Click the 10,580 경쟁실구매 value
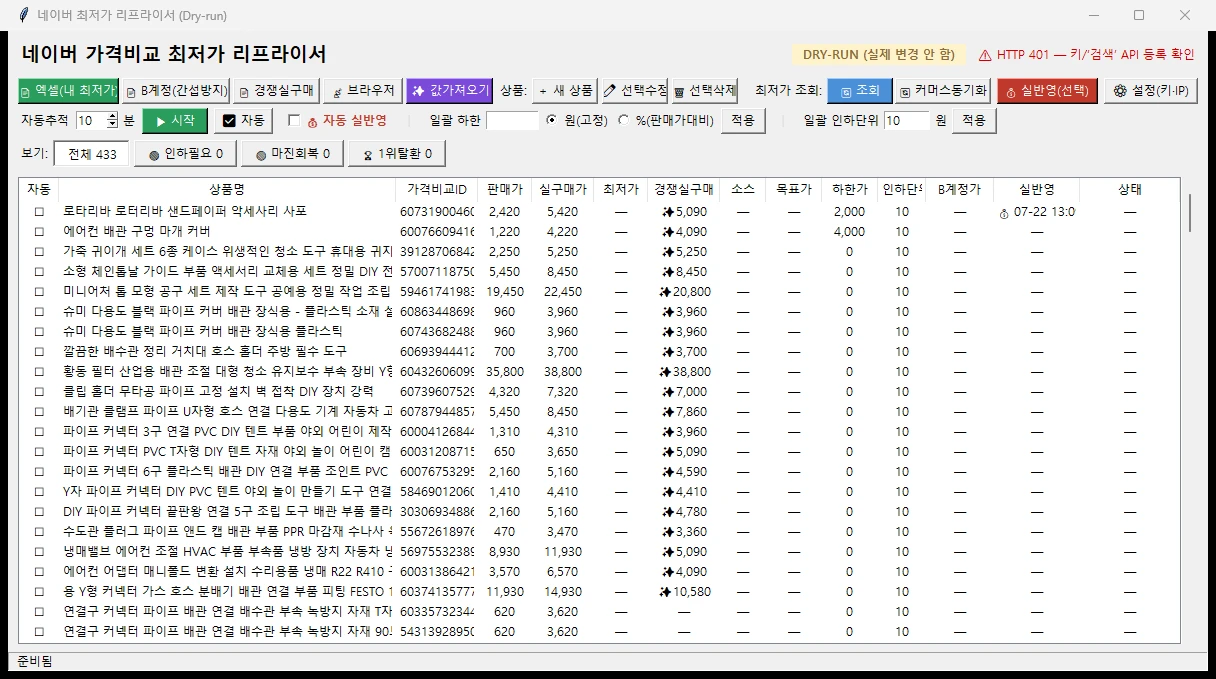 click(x=685, y=592)
